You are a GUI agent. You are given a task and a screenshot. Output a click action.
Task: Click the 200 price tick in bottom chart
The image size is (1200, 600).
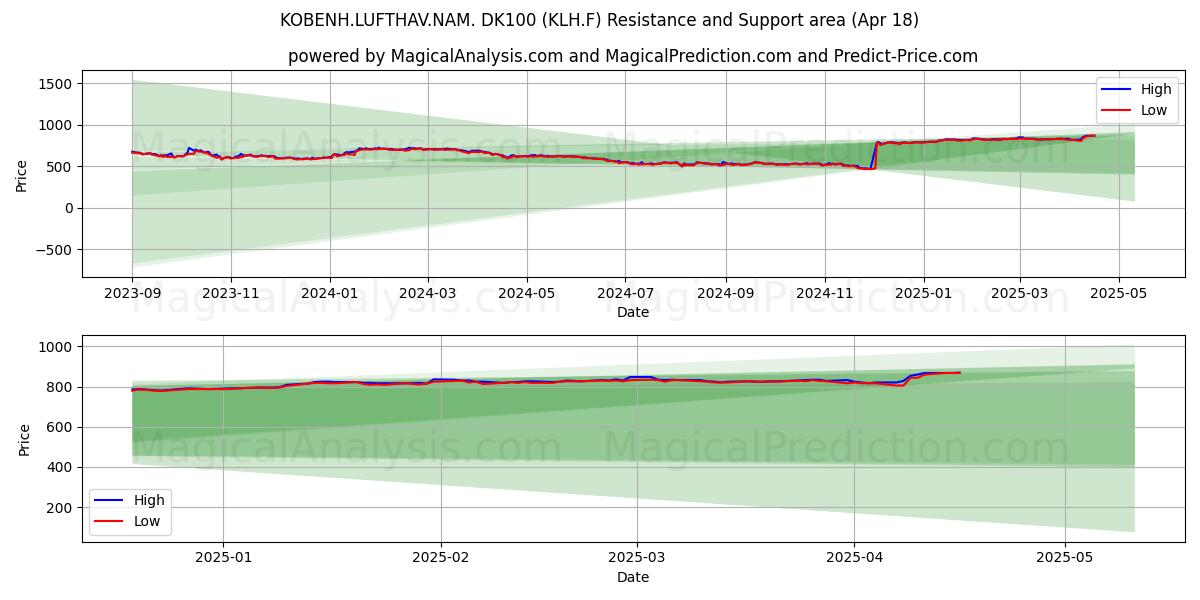point(59,508)
